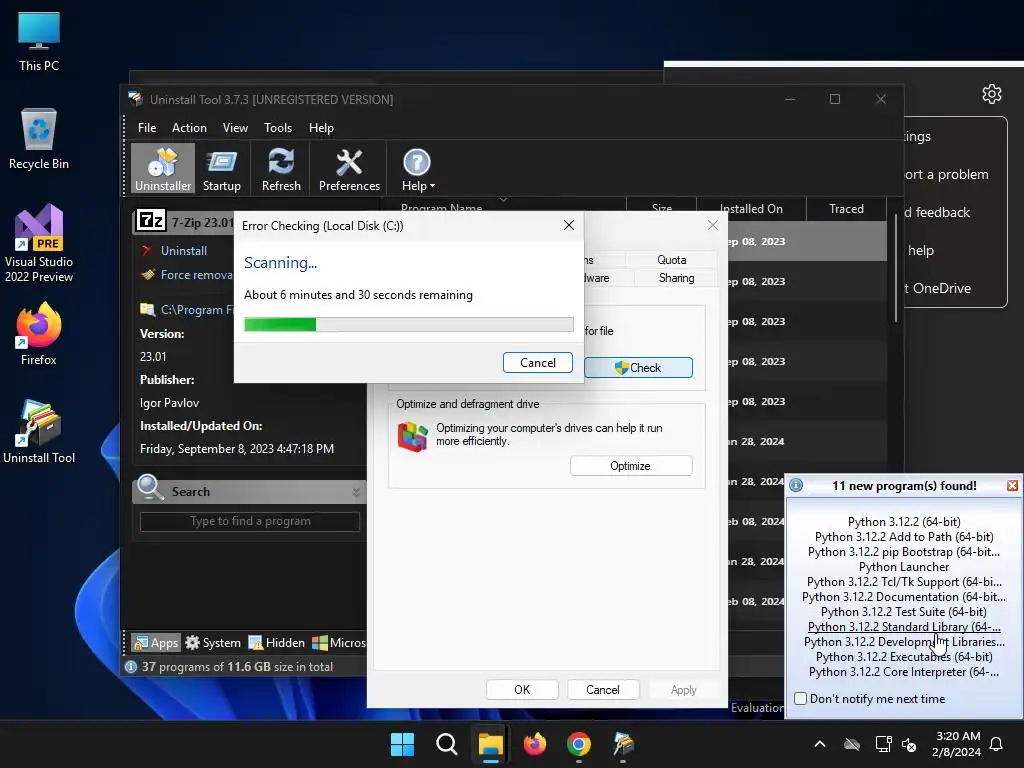This screenshot has height=768, width=1024.
Task: Switch to the Microsoft apps tab
Action: [338, 643]
